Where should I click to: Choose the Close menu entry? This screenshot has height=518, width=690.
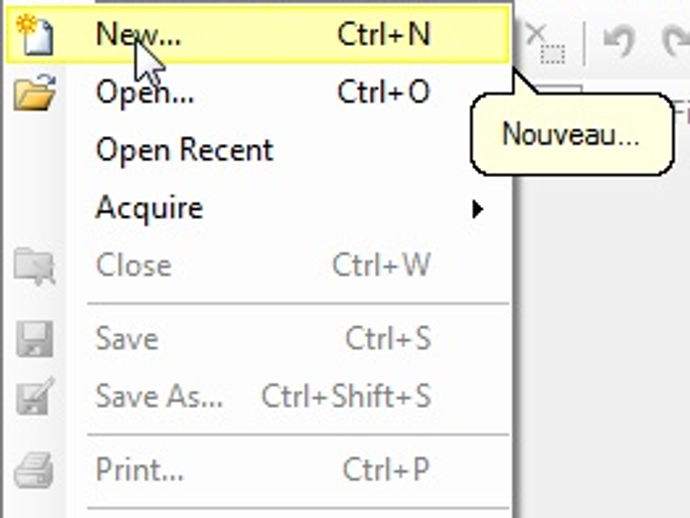coord(258,266)
